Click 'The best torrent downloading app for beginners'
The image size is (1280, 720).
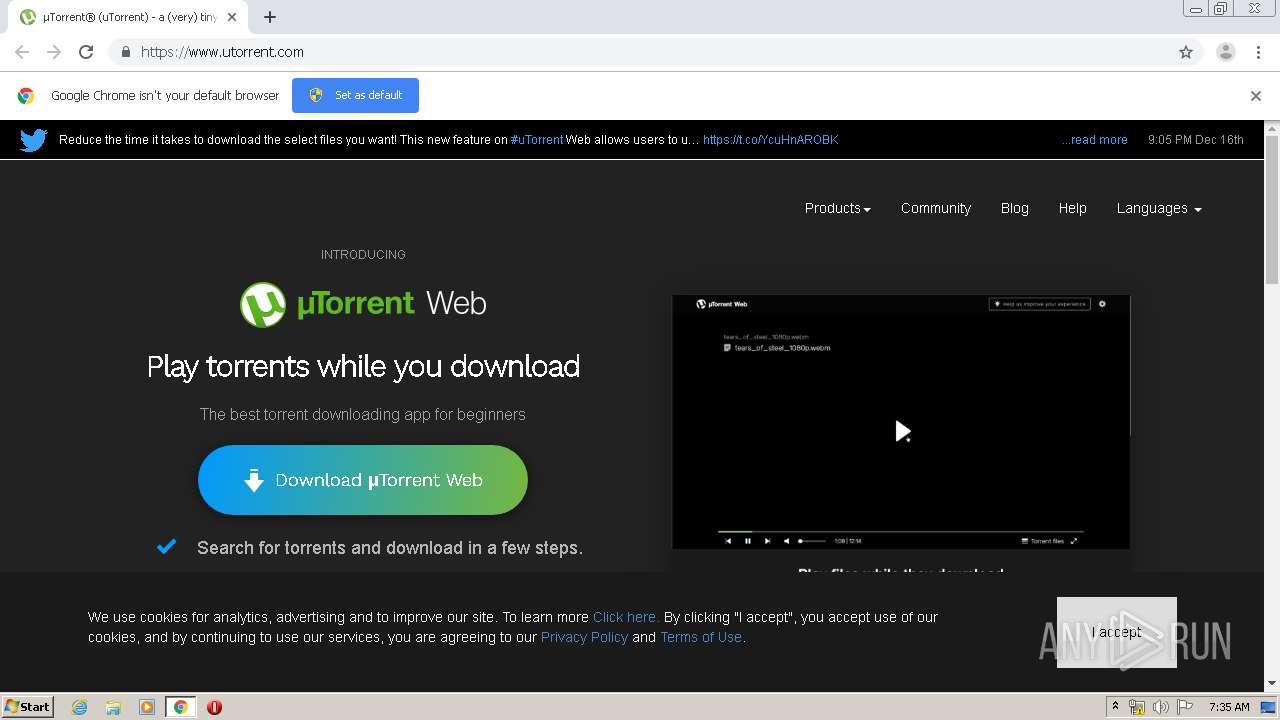coord(363,414)
